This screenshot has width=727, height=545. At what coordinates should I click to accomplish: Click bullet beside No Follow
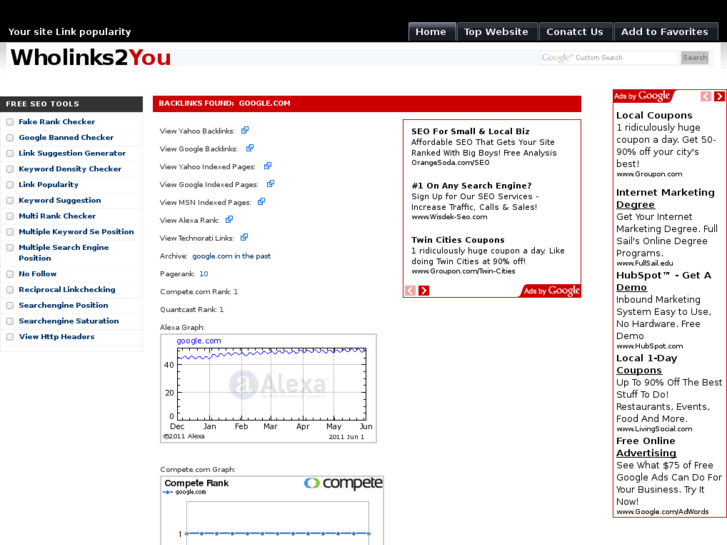(x=10, y=274)
